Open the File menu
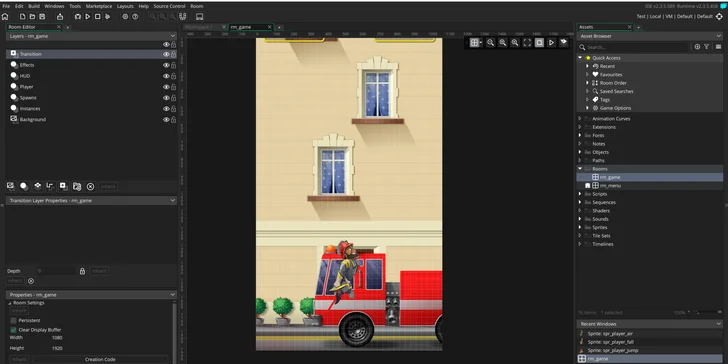 [6, 6]
